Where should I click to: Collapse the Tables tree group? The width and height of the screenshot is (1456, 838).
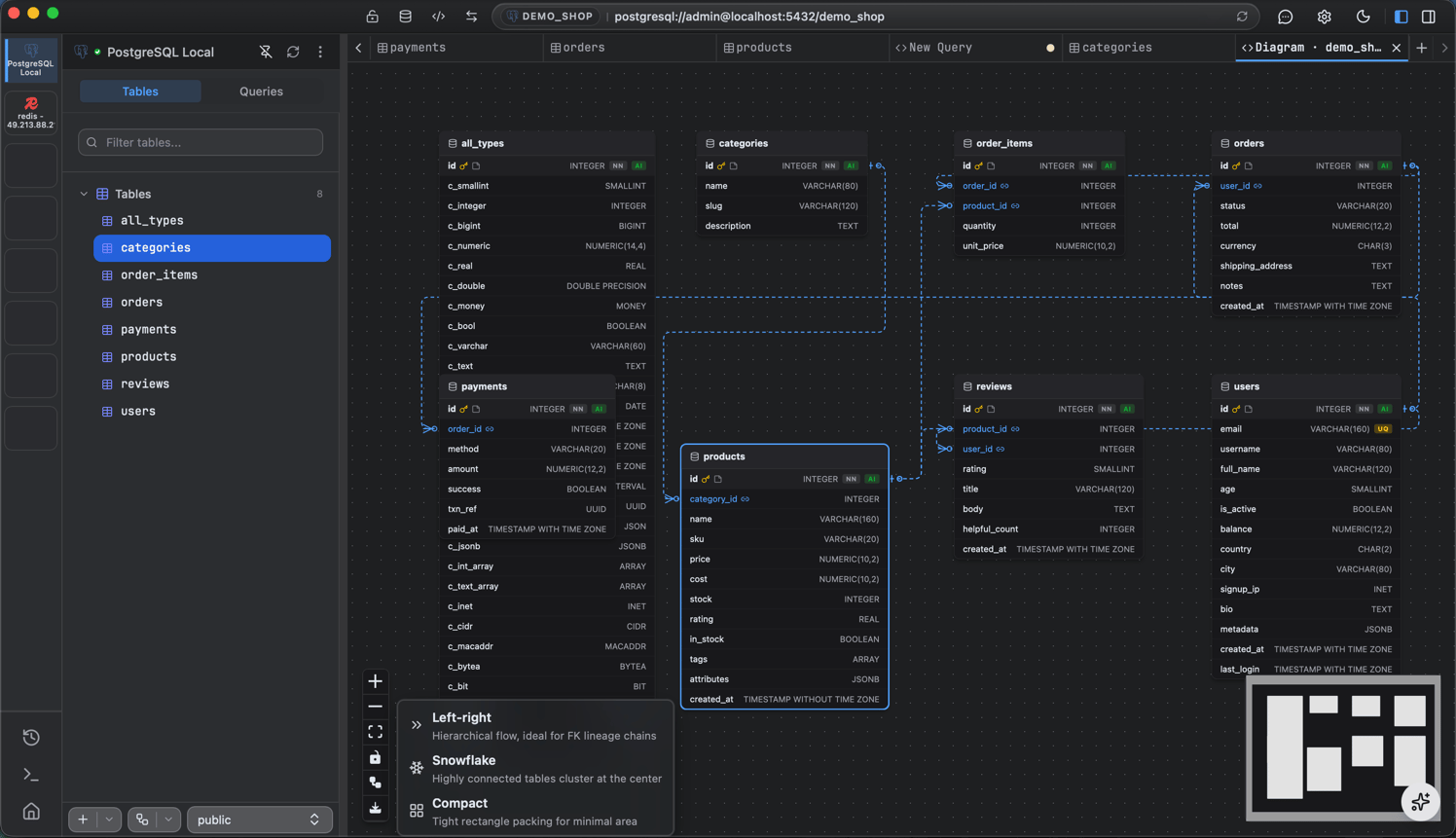[84, 194]
